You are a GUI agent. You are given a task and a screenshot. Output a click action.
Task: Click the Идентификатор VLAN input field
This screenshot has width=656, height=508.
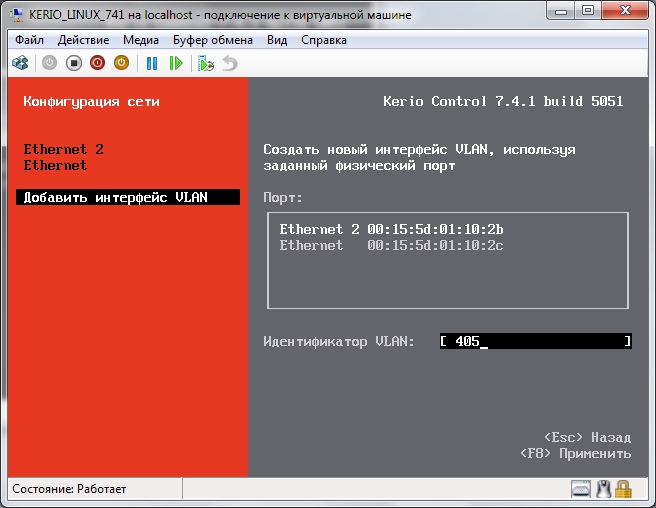click(x=536, y=341)
